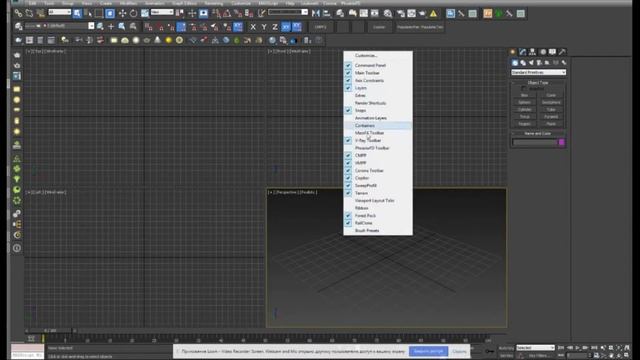Open the magenta object color swatch

pyautogui.click(x=562, y=142)
